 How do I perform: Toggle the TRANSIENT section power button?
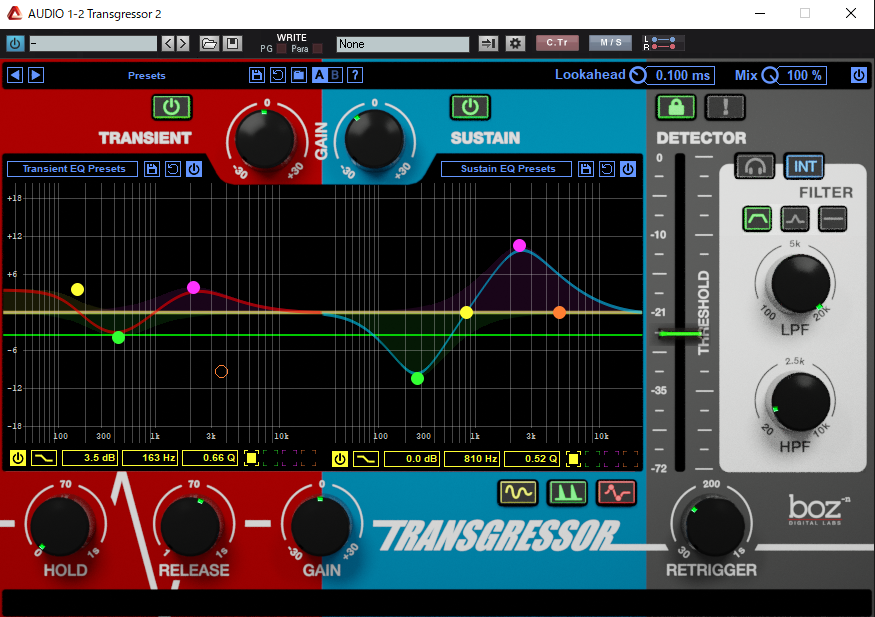click(172, 107)
